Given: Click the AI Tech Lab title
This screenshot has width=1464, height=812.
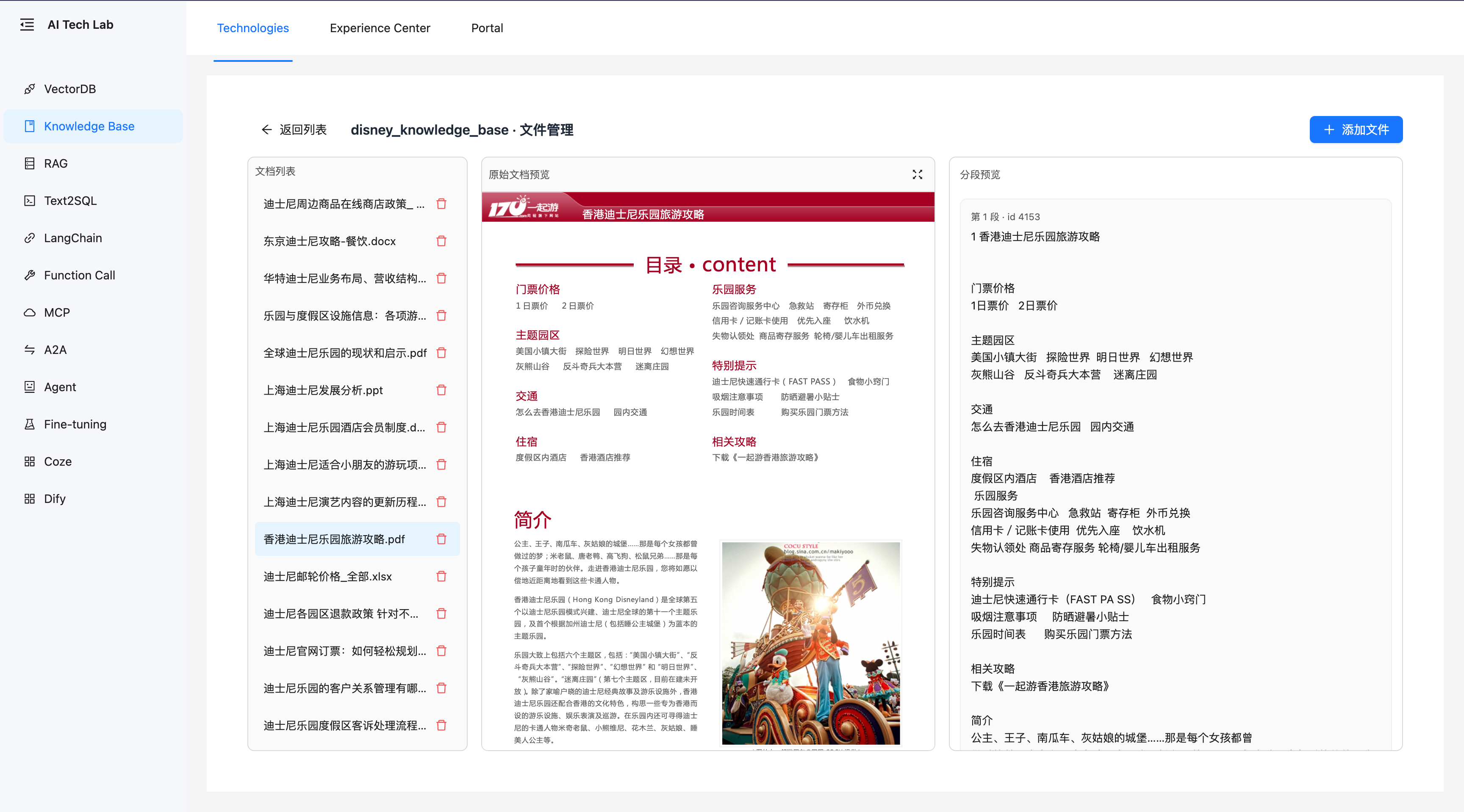Looking at the screenshot, I should point(80,25).
